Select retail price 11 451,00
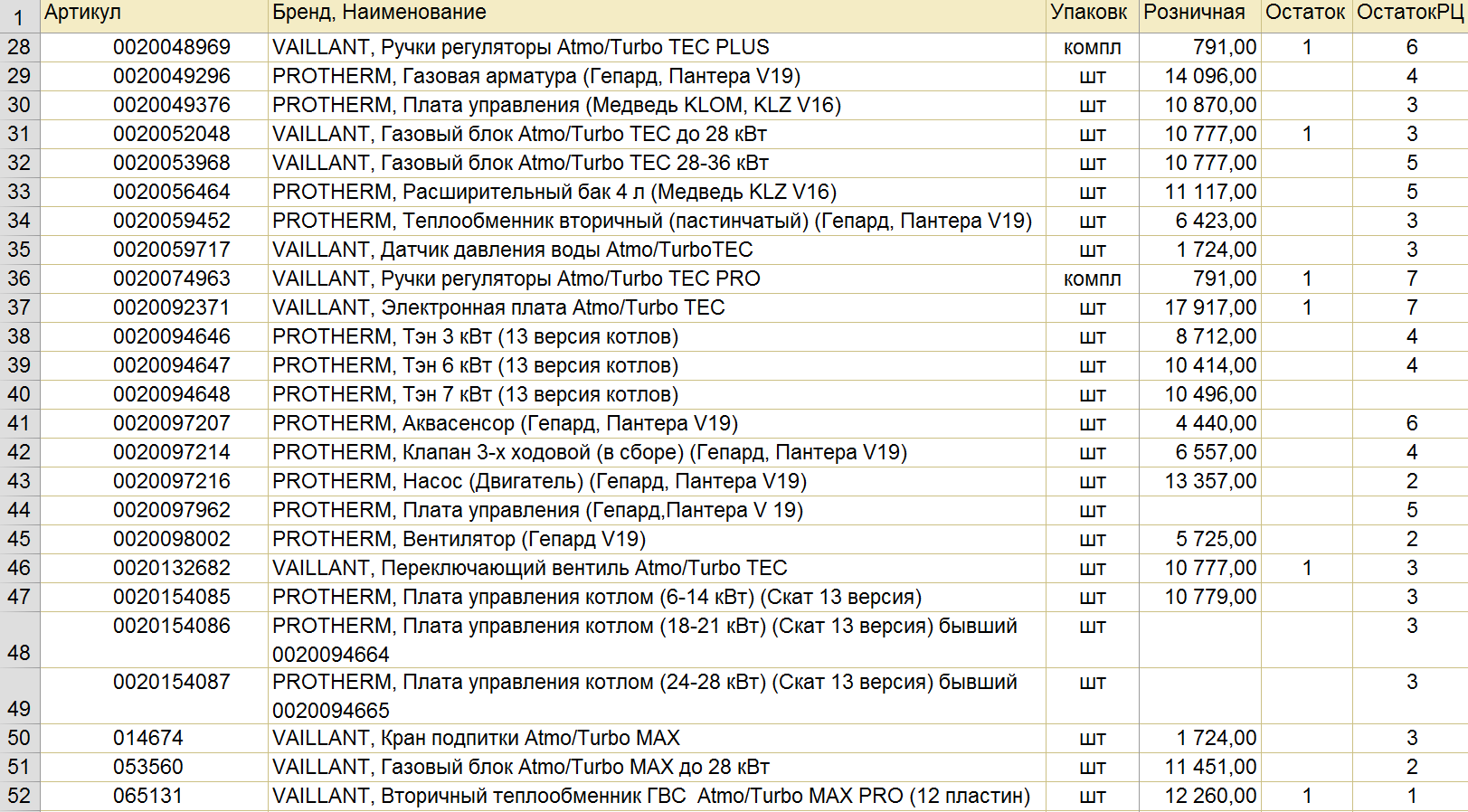This screenshot has width=1468, height=812. tap(1199, 767)
